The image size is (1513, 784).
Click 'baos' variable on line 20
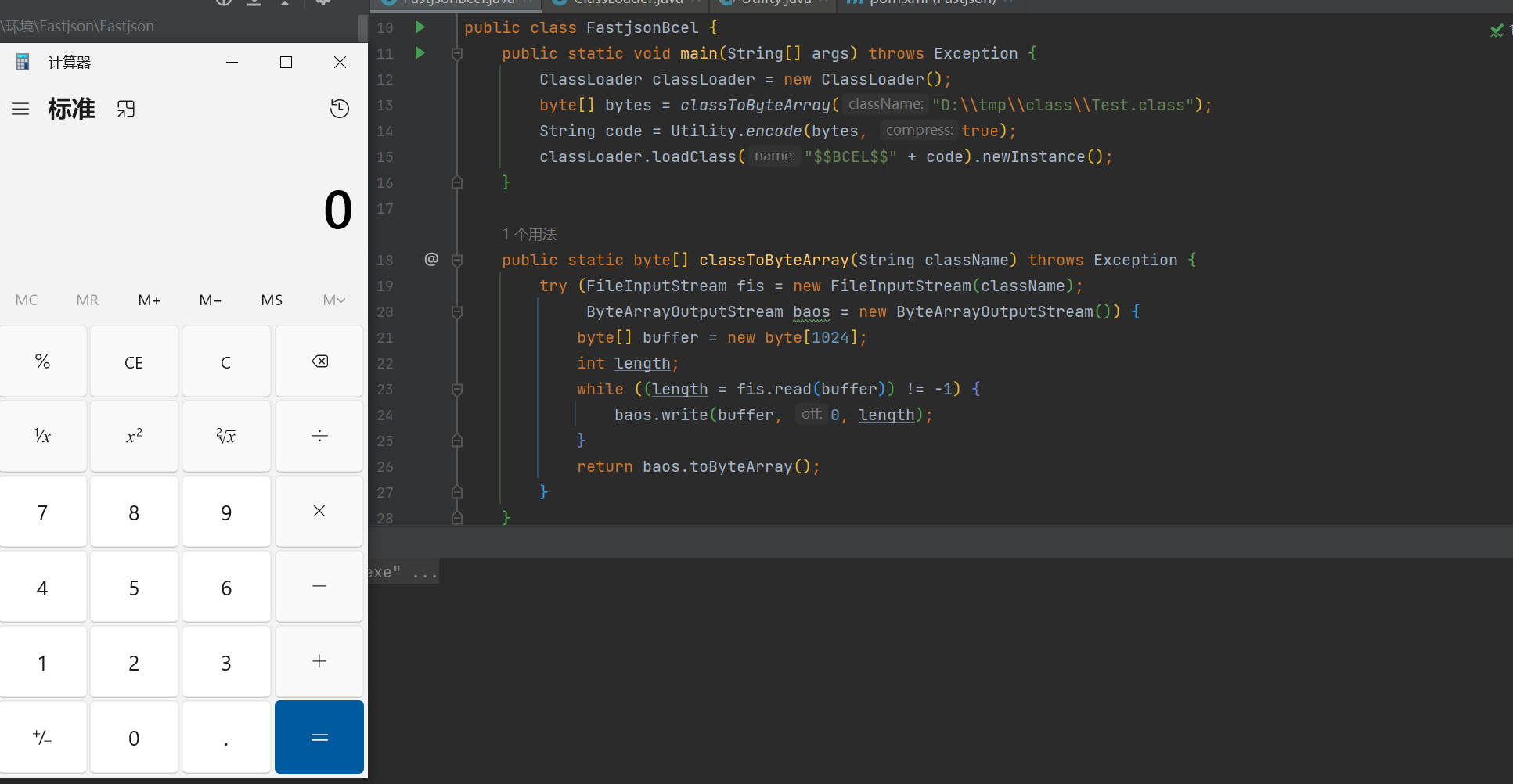811,311
